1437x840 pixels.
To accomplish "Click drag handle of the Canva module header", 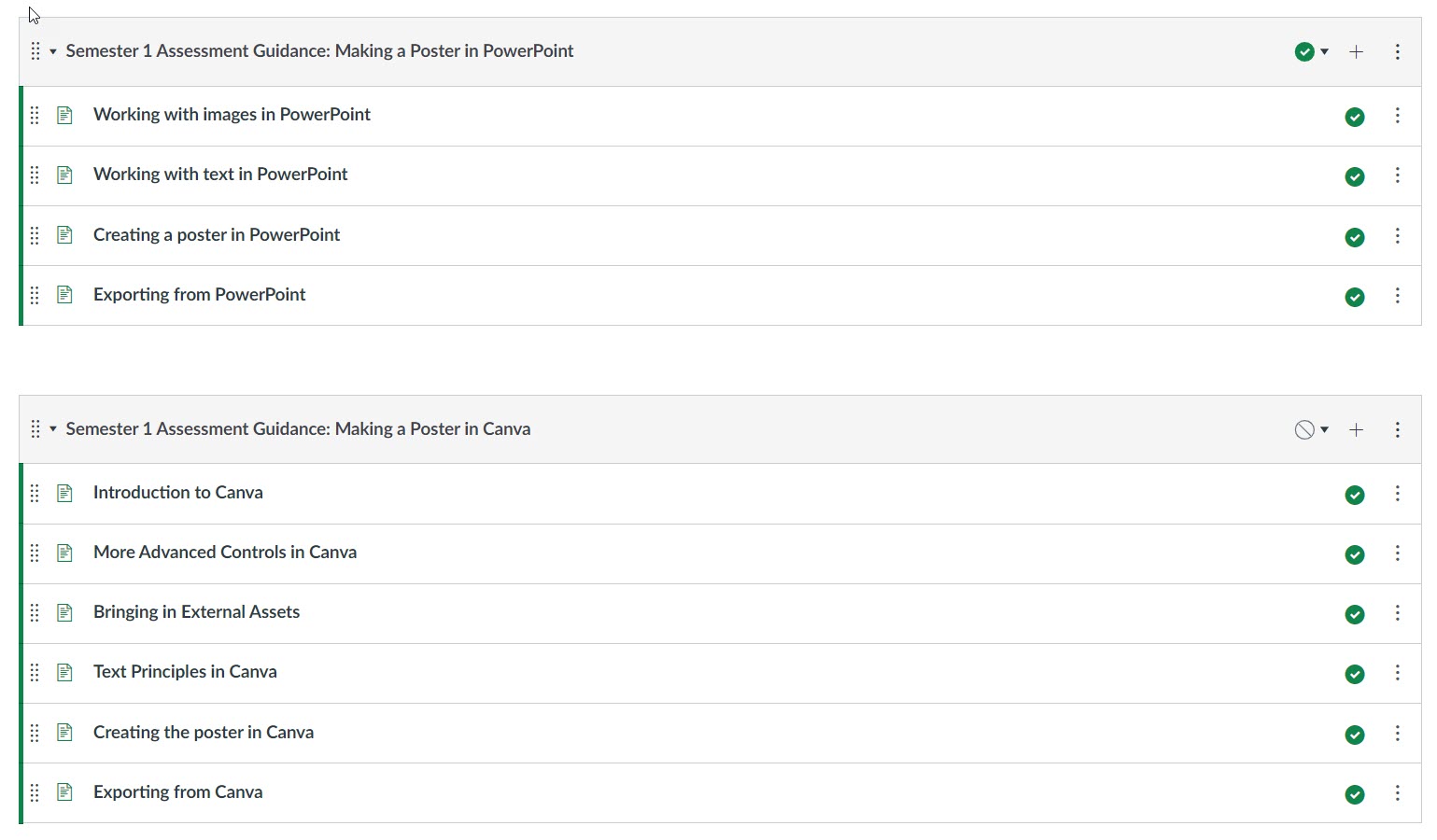I will click(x=35, y=429).
